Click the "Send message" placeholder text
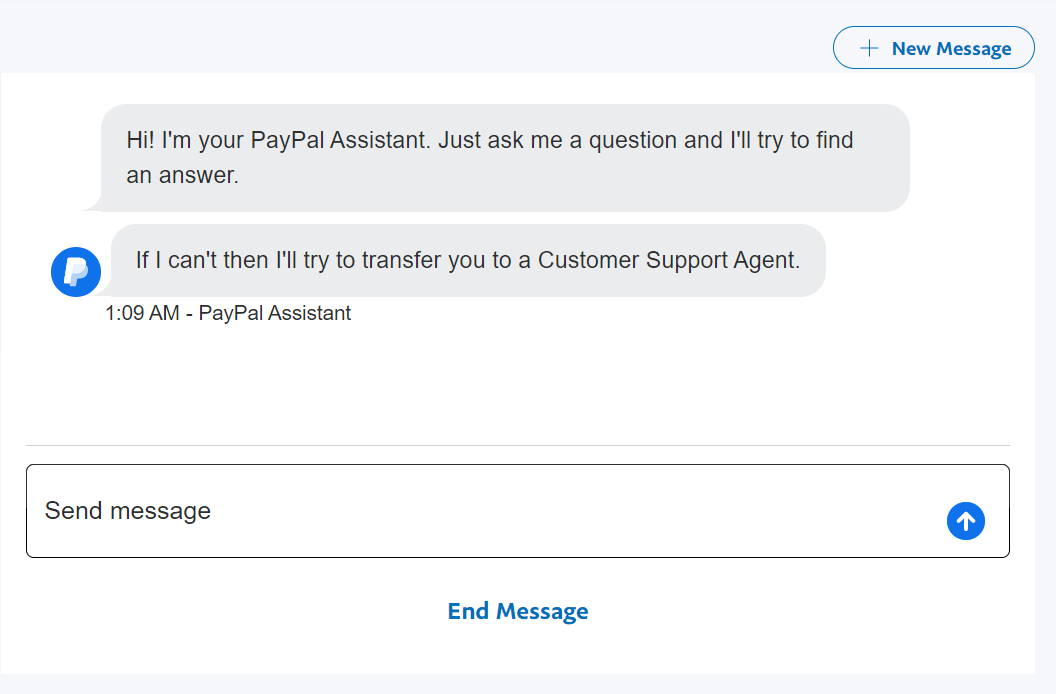Screen dimensions: 1056x694 point(128,511)
